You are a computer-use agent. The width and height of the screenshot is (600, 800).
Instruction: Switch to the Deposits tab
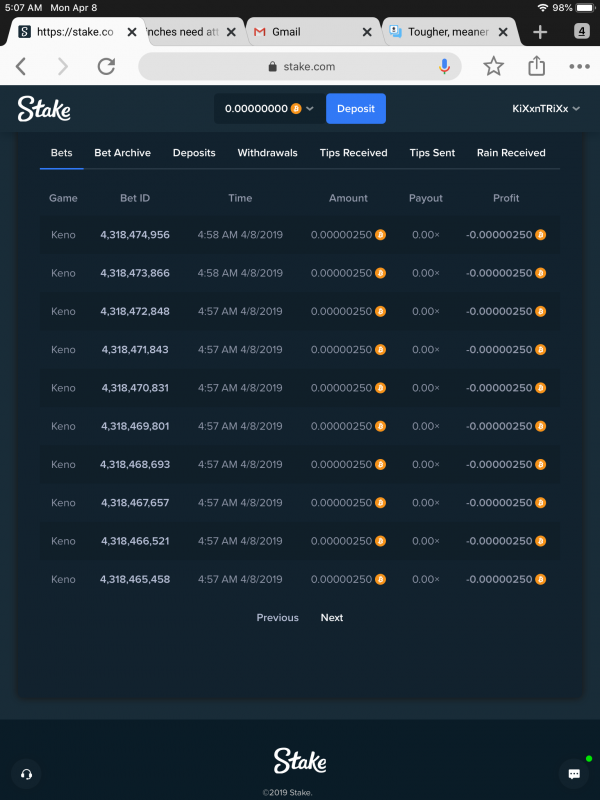coord(194,153)
